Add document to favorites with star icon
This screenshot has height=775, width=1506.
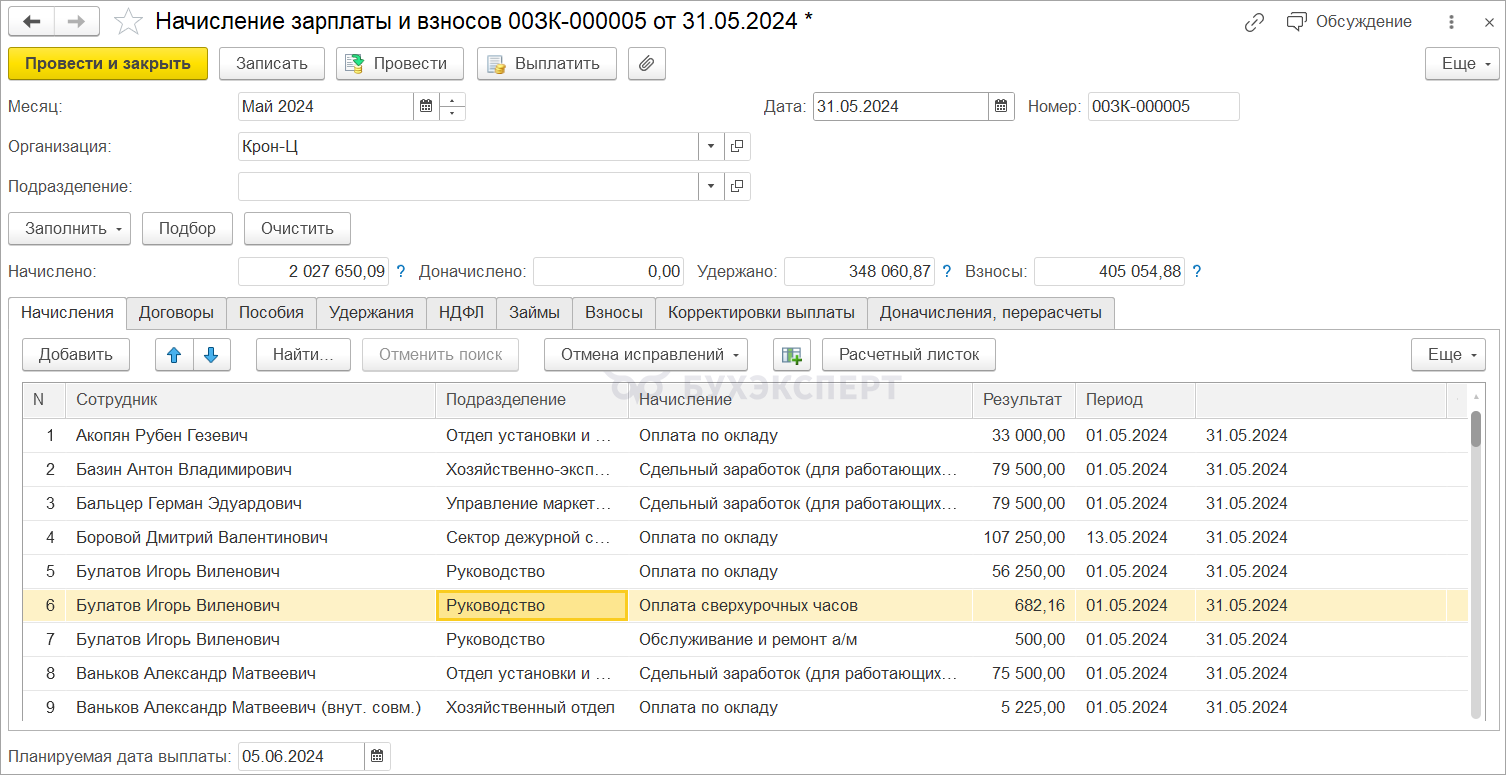(128, 21)
